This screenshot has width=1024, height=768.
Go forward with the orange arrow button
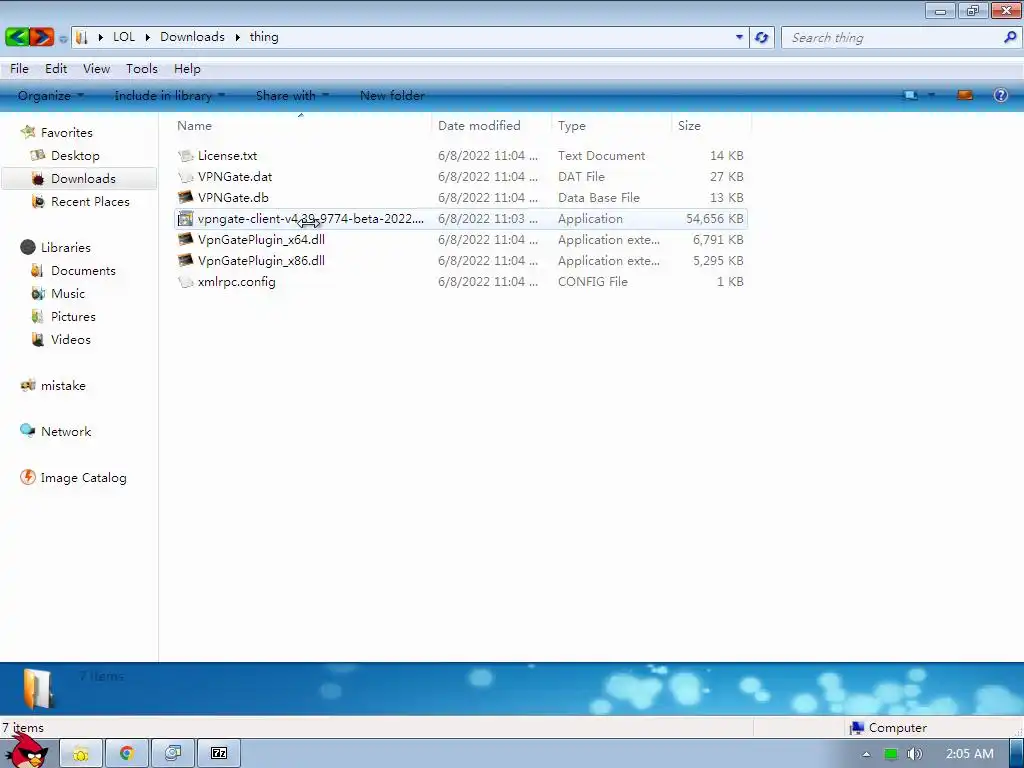coord(41,37)
